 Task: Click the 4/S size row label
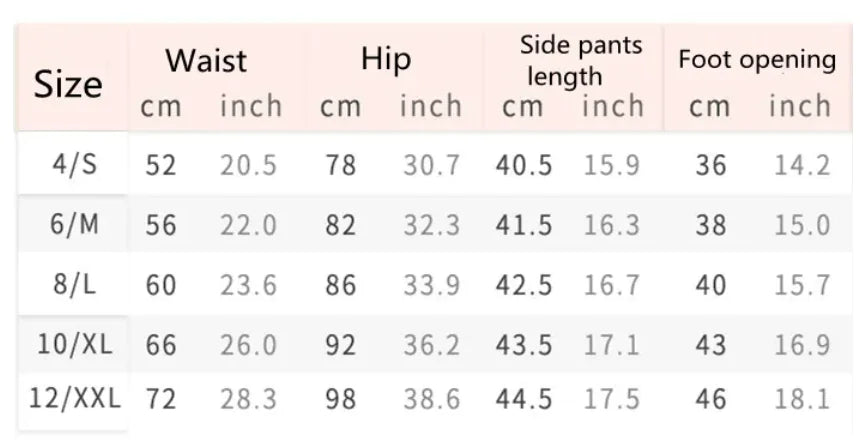(x=75, y=164)
